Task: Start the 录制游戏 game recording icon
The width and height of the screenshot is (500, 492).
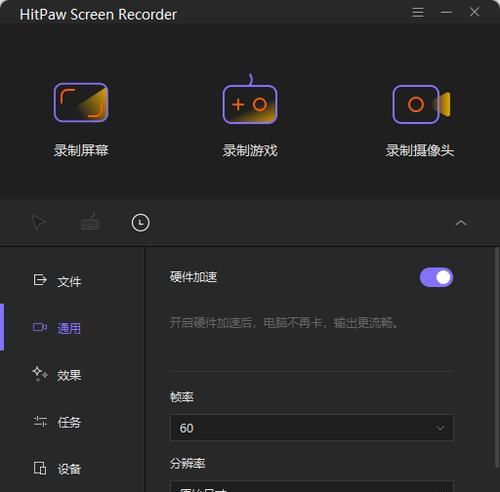Action: (x=250, y=100)
